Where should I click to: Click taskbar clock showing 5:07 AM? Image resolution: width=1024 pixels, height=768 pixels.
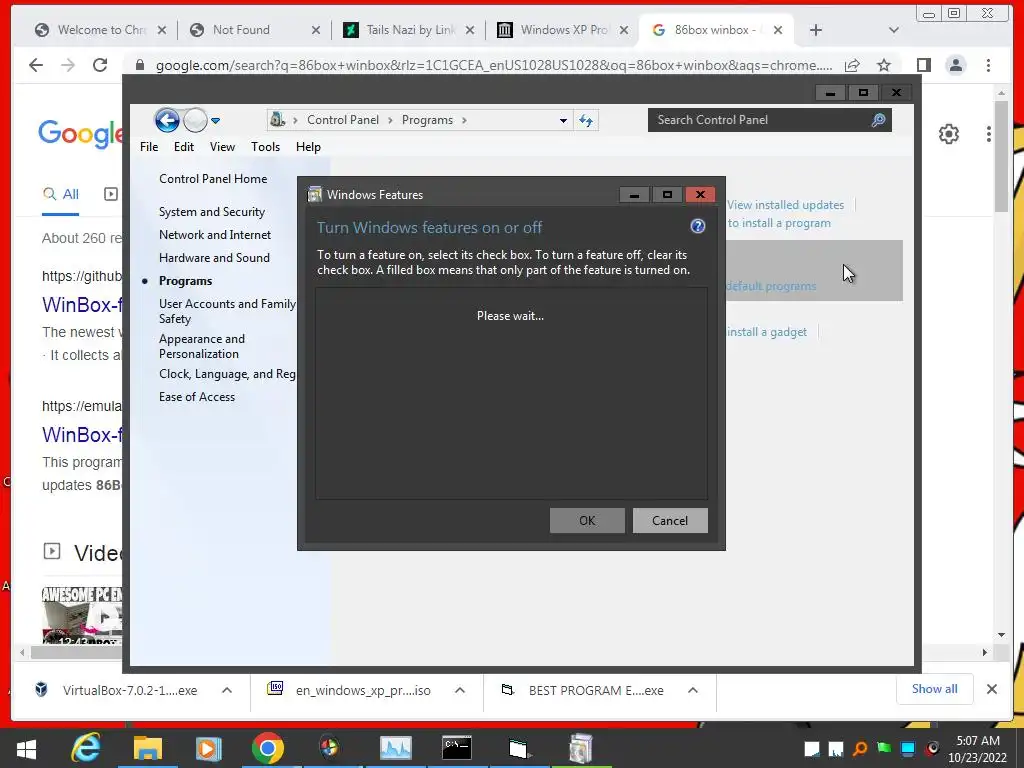click(978, 748)
